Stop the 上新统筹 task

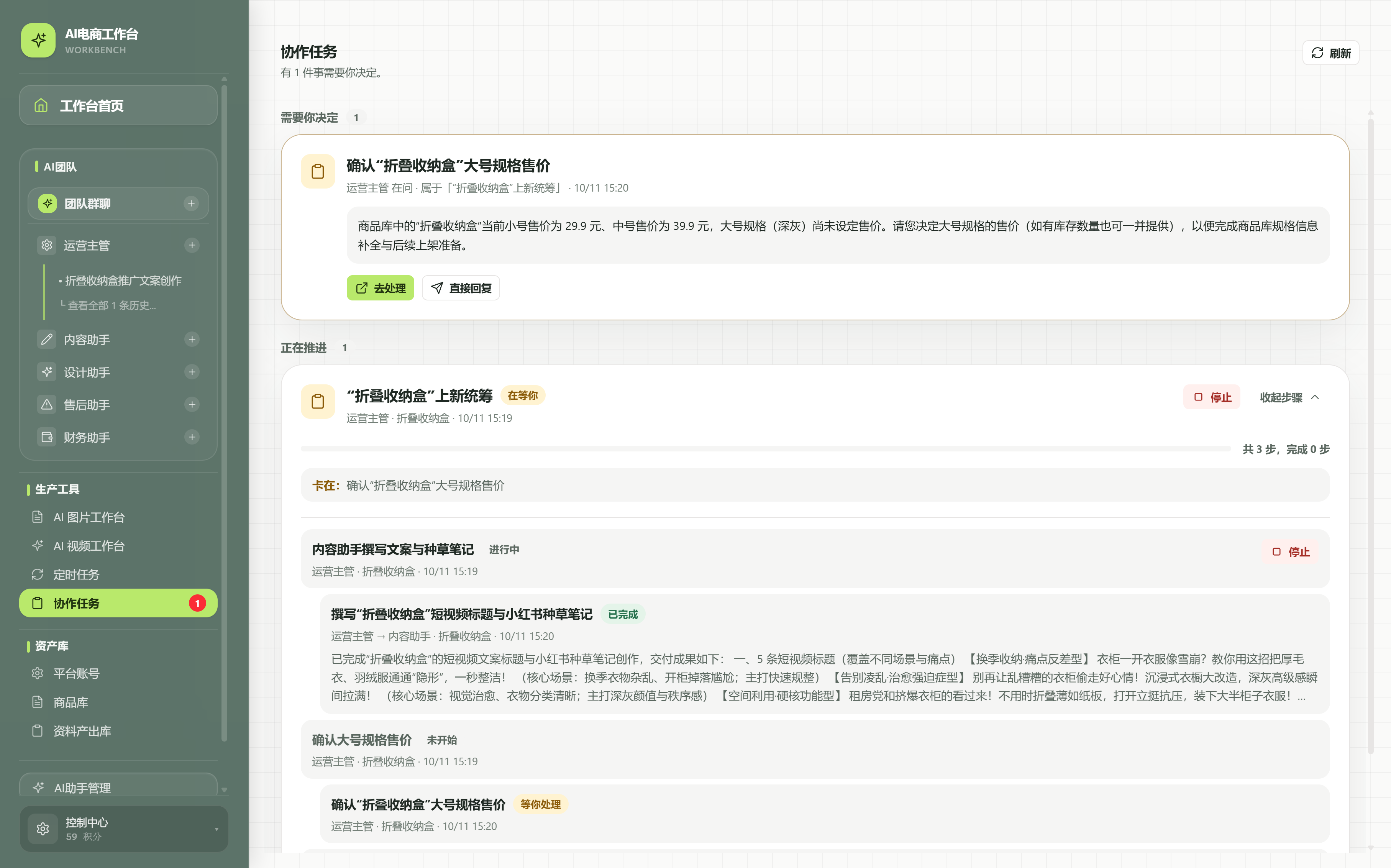[1212, 397]
